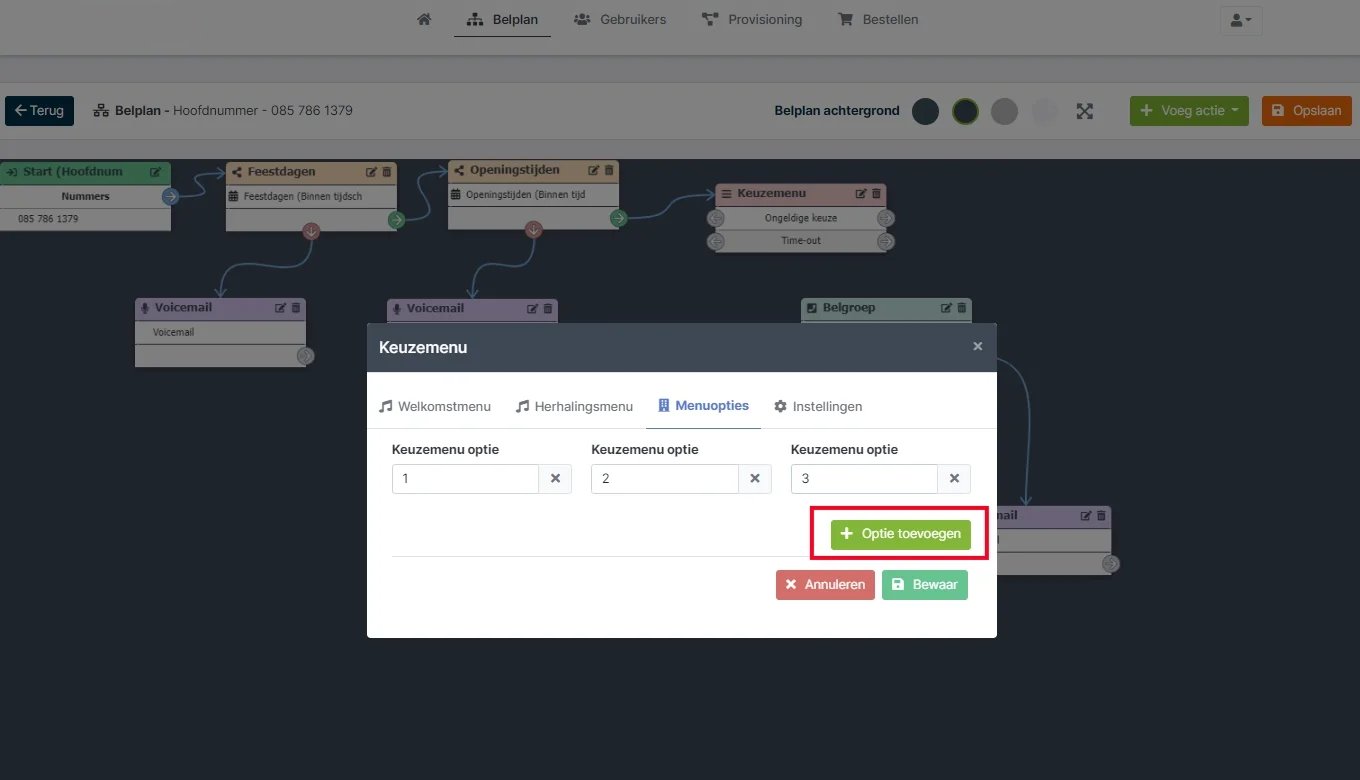Expand the Voeg actie dropdown
The height and width of the screenshot is (780, 1360).
(x=1189, y=111)
